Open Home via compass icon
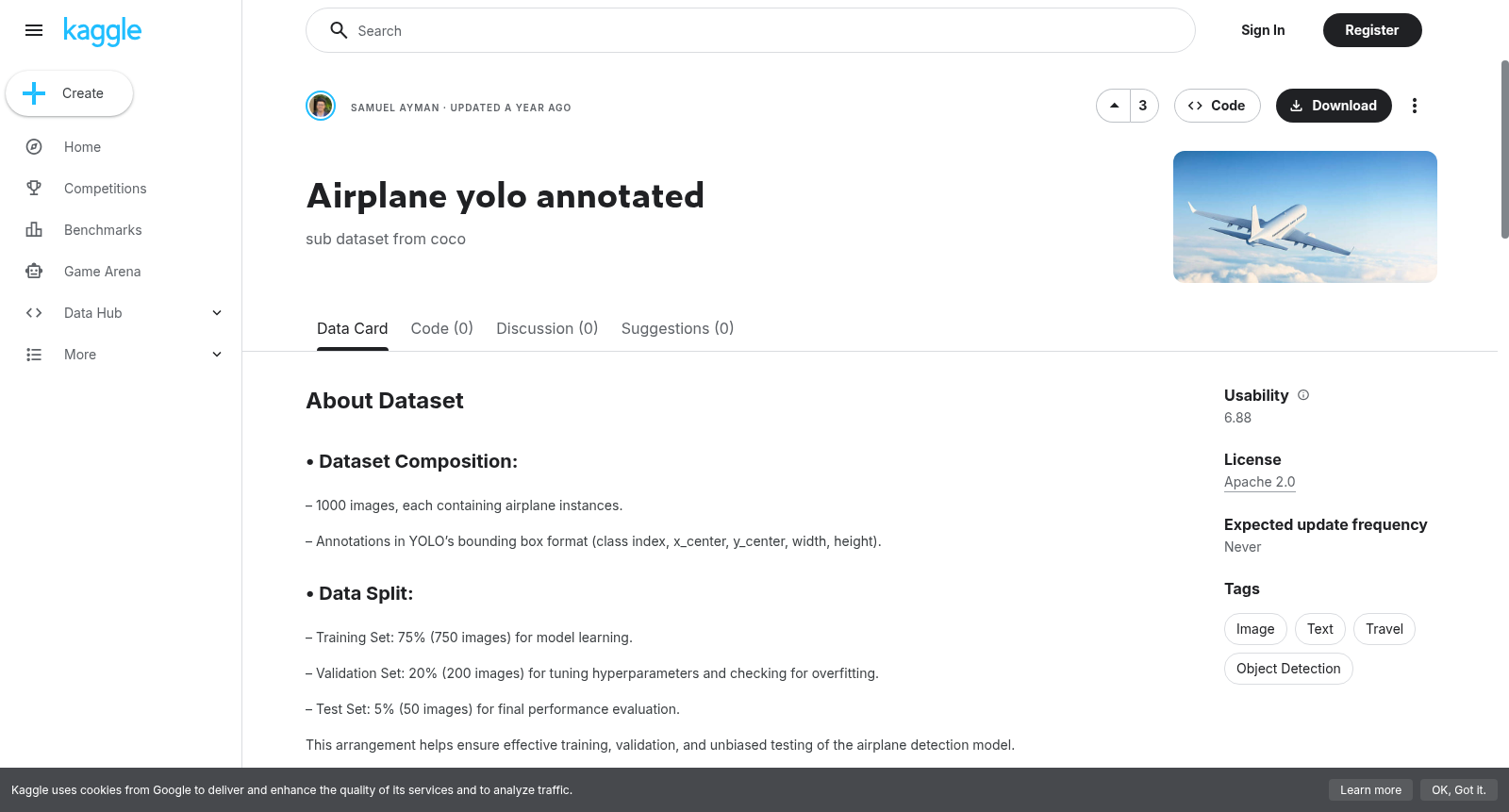Screen dimensions: 1509x812 coord(34,147)
